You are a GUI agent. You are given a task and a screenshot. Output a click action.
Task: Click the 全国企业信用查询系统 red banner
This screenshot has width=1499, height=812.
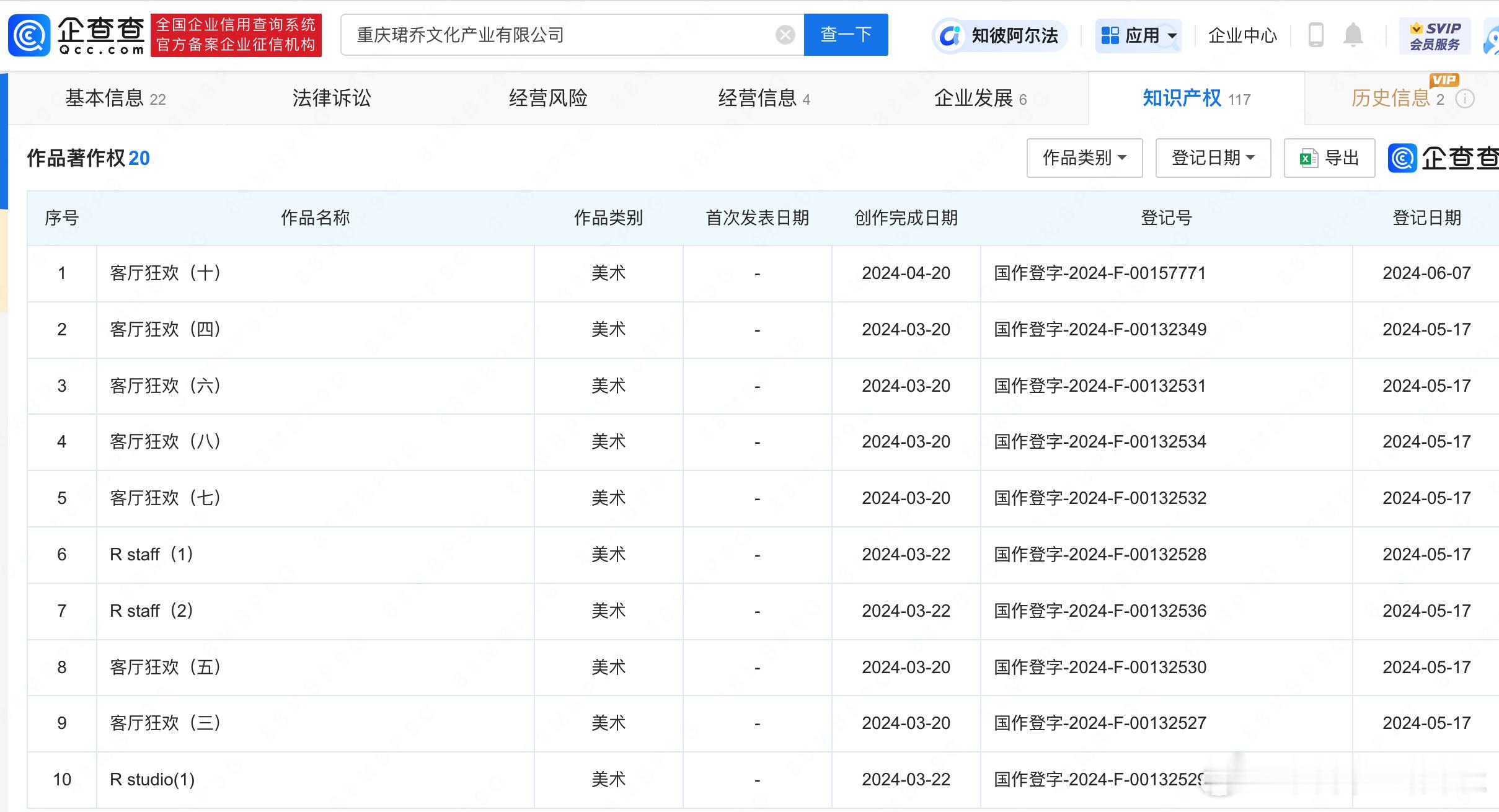coord(236,35)
